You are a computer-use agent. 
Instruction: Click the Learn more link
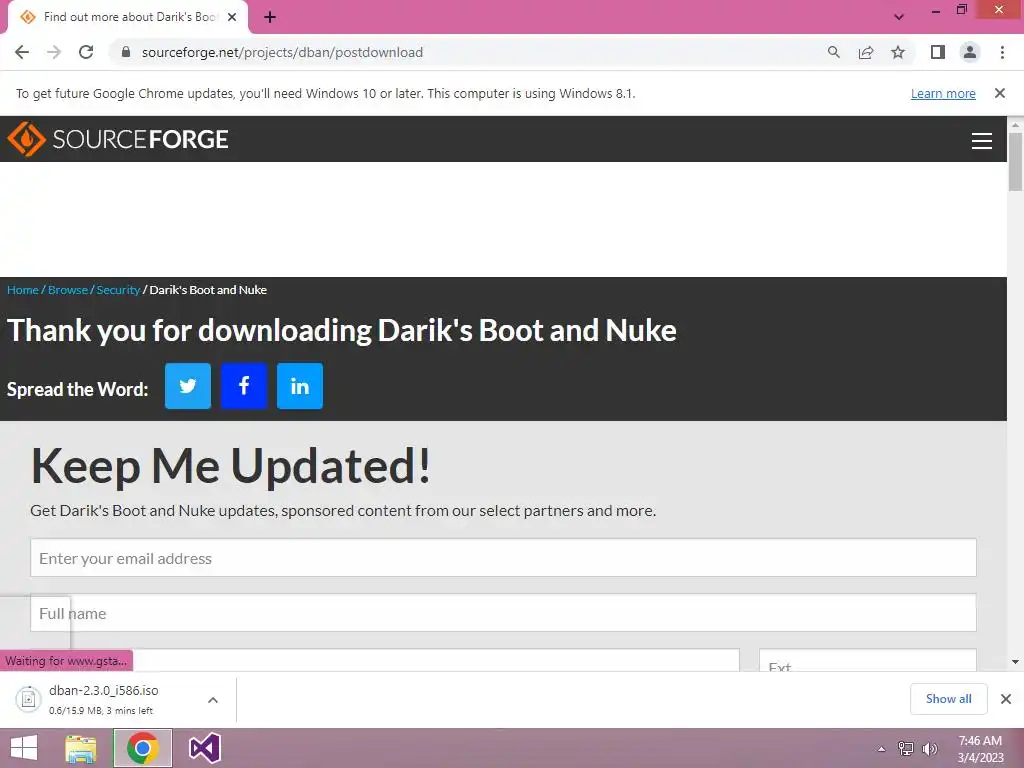click(943, 93)
